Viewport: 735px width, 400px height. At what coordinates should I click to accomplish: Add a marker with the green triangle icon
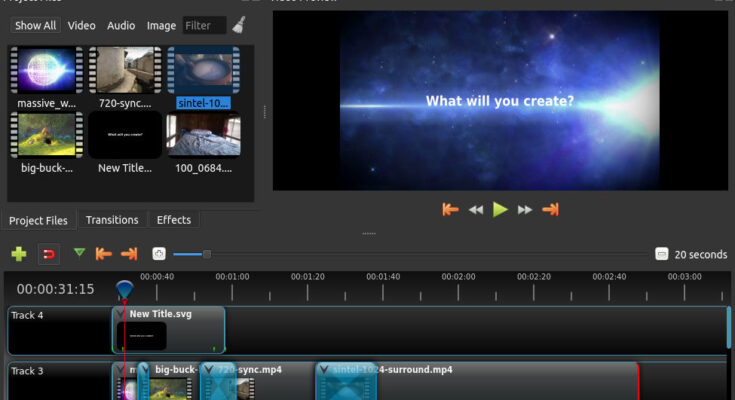(x=79, y=253)
